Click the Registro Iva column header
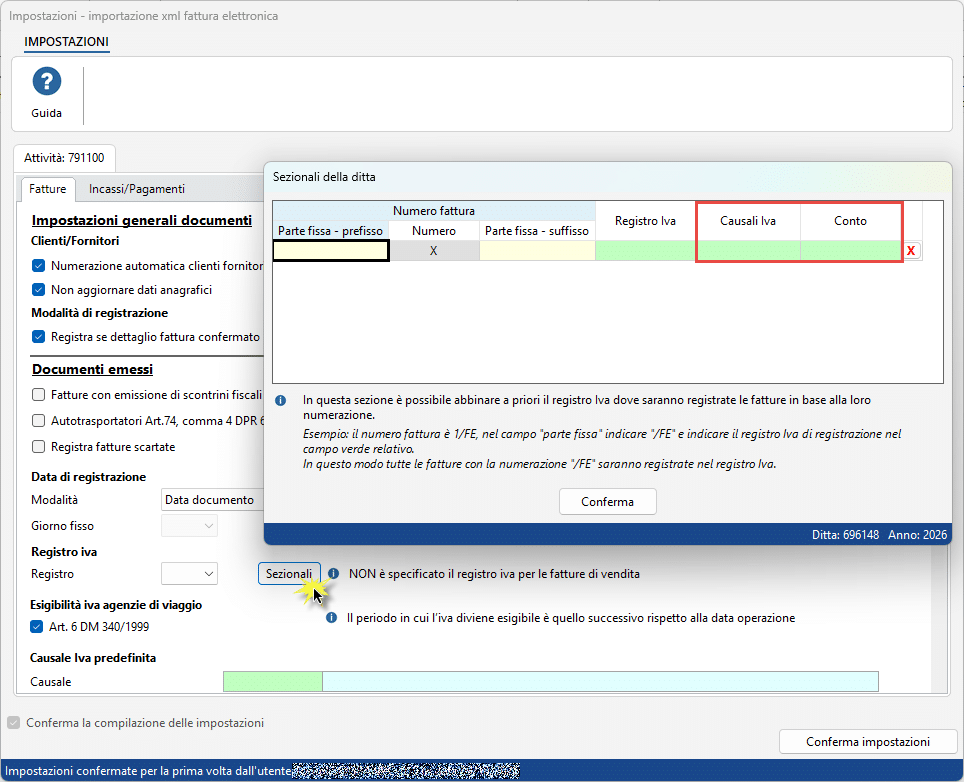 click(x=646, y=221)
